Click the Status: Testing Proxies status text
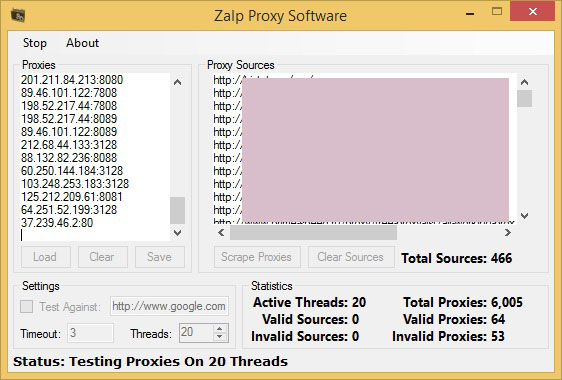 pyautogui.click(x=151, y=361)
